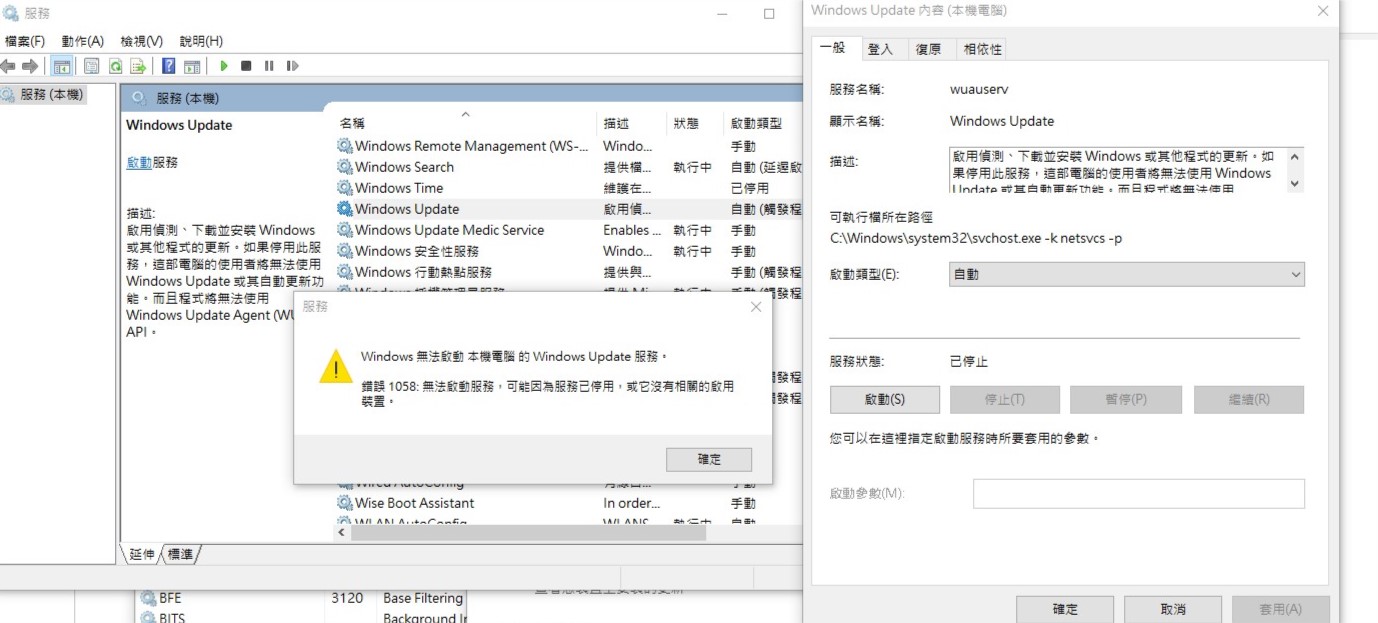Click 確定 in the Windows Update properties dialog

pyautogui.click(x=1066, y=609)
